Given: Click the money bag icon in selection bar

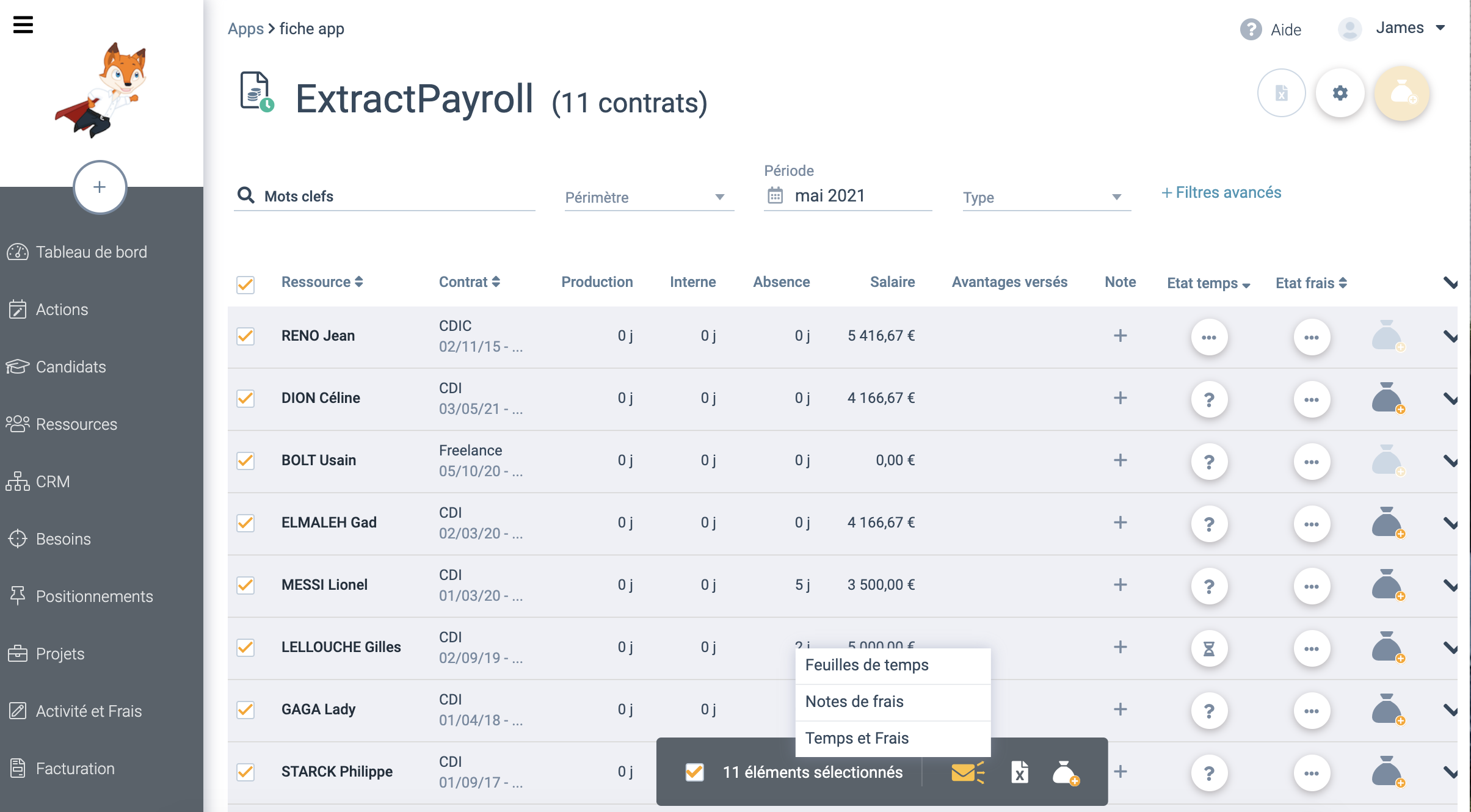Looking at the screenshot, I should [1066, 772].
